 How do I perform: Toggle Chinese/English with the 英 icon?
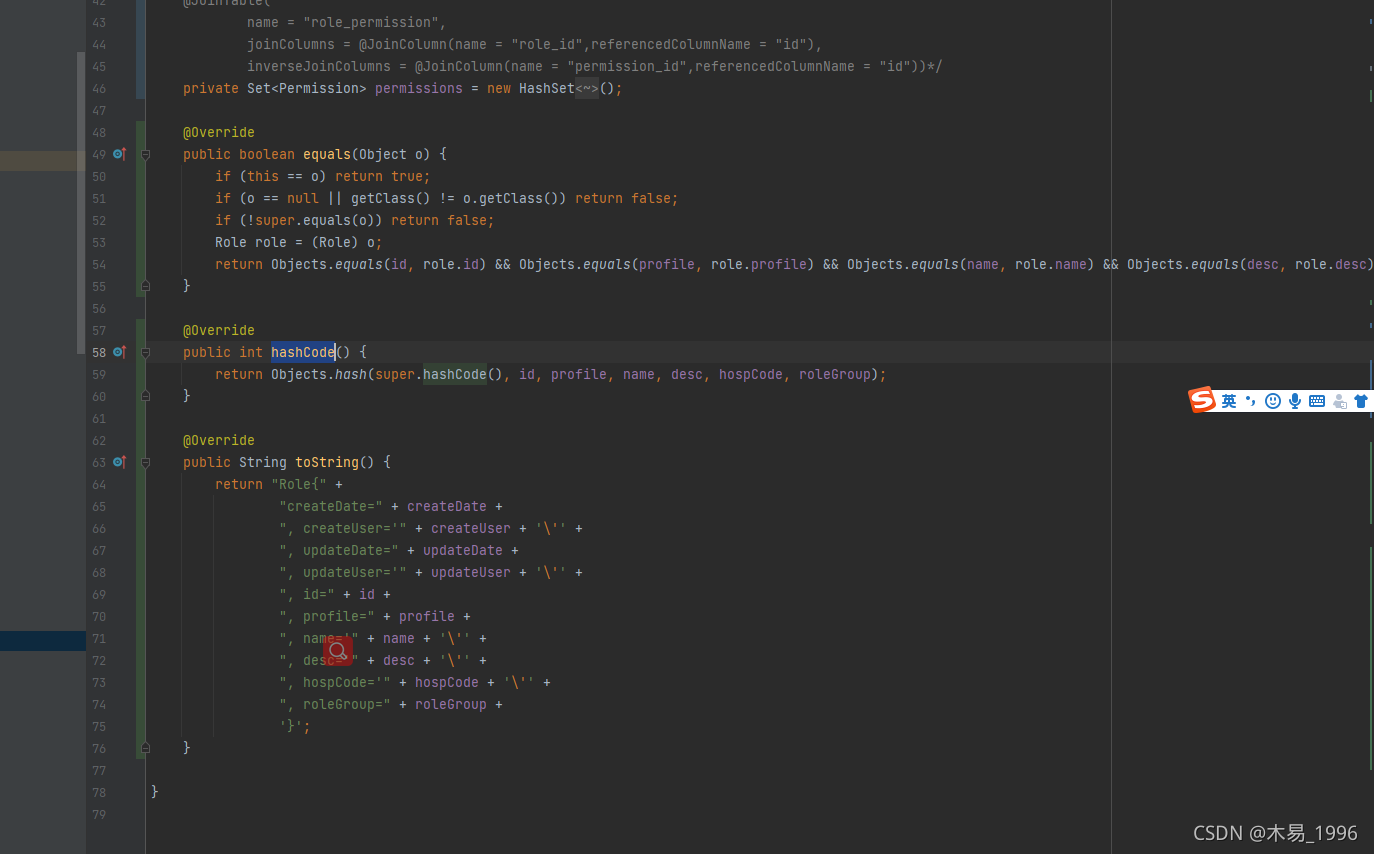click(x=1228, y=400)
